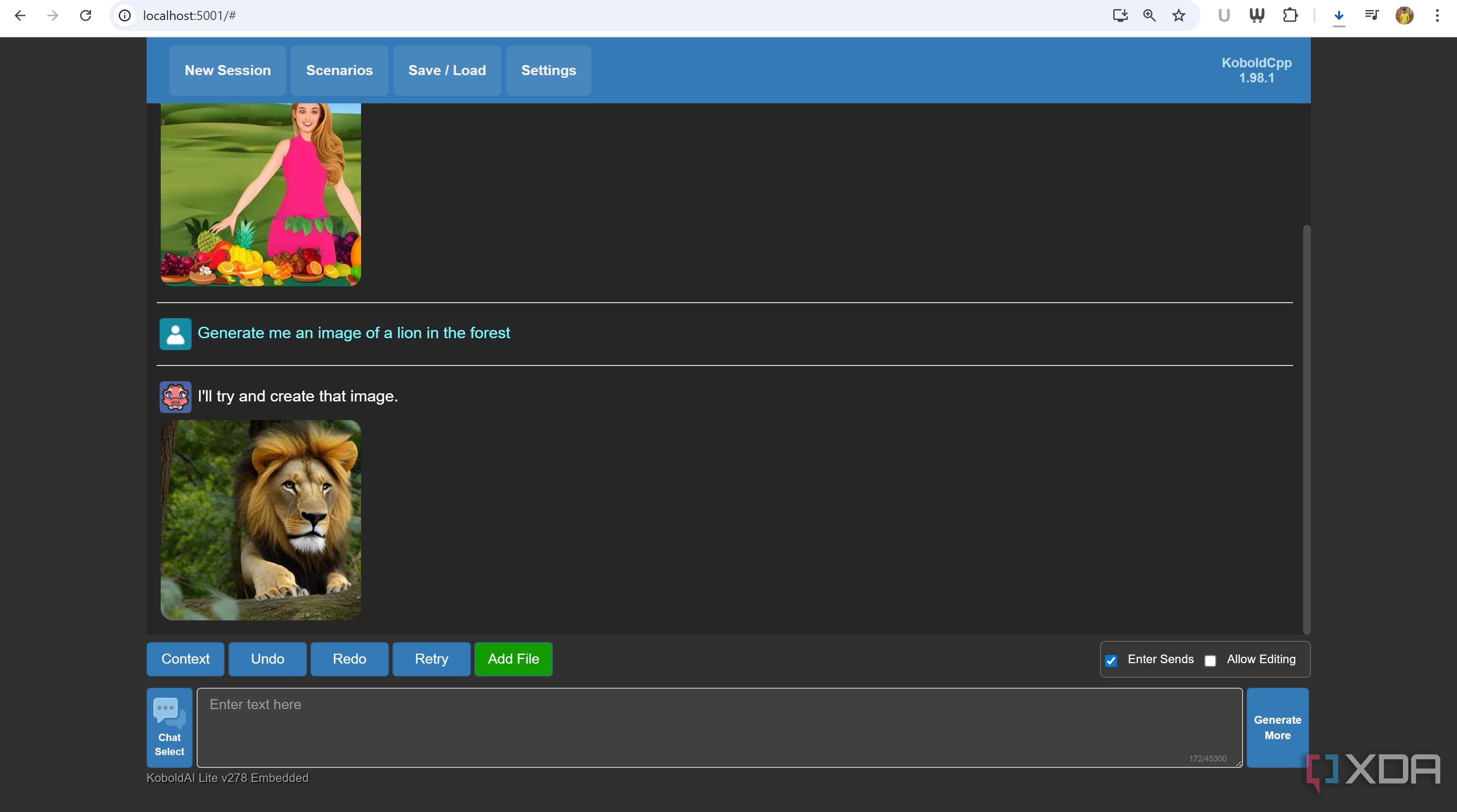The height and width of the screenshot is (812, 1457).
Task: Click the chat vertical scrollbar
Action: 1307,430
